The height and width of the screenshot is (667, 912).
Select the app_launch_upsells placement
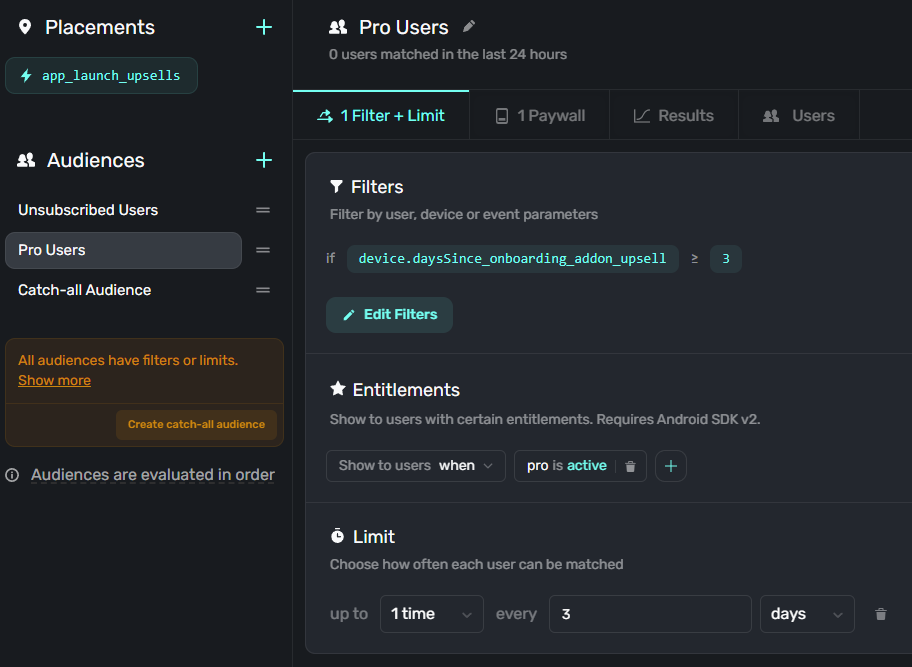pyautogui.click(x=101, y=76)
